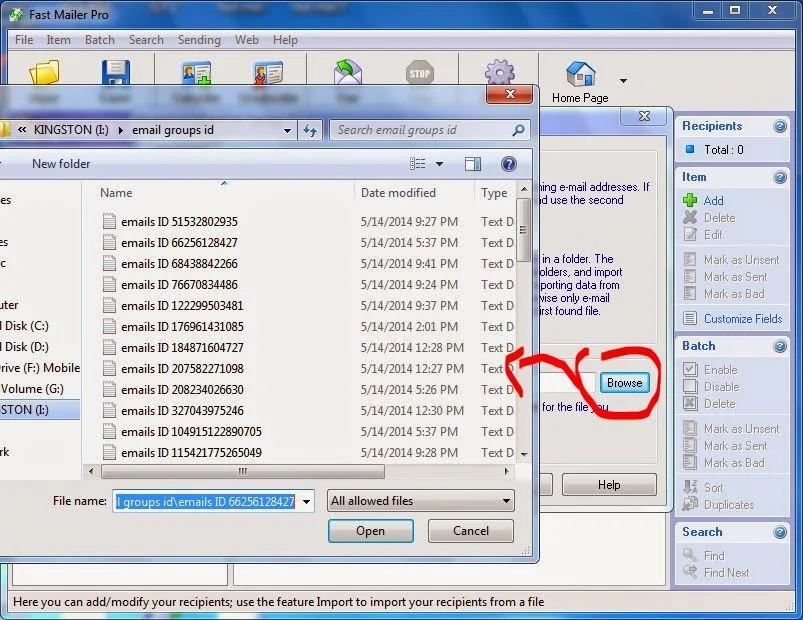Toggle the preview pane icon in file dialog
803x620 pixels.
coord(473,164)
